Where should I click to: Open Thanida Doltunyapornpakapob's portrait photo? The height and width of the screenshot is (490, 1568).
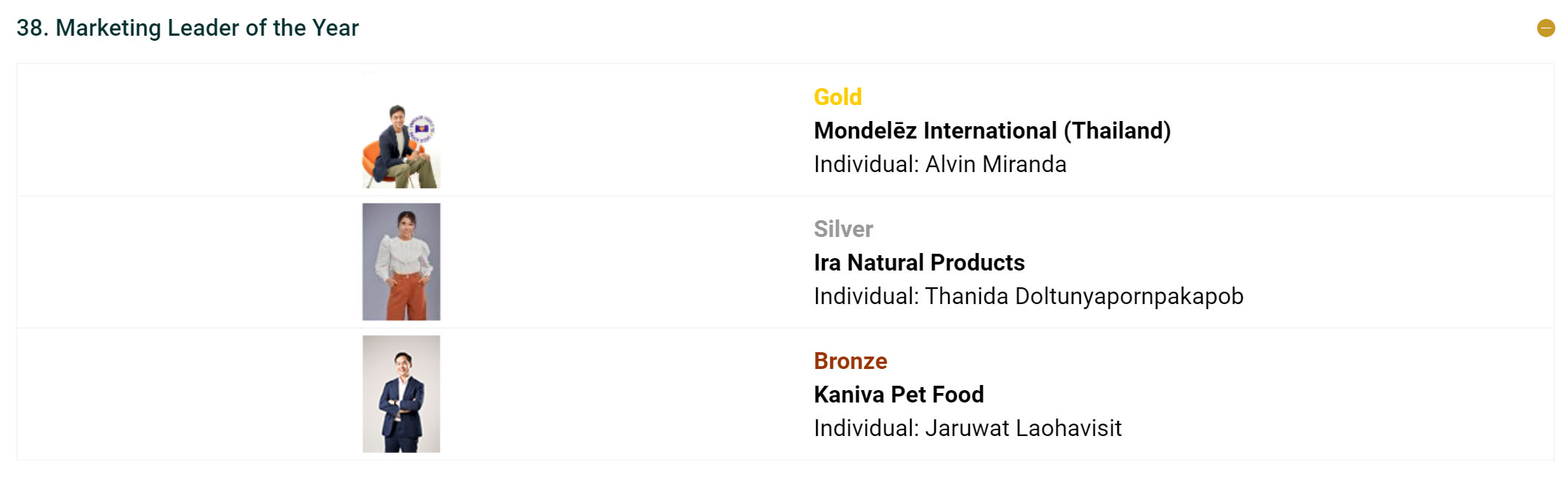[401, 261]
